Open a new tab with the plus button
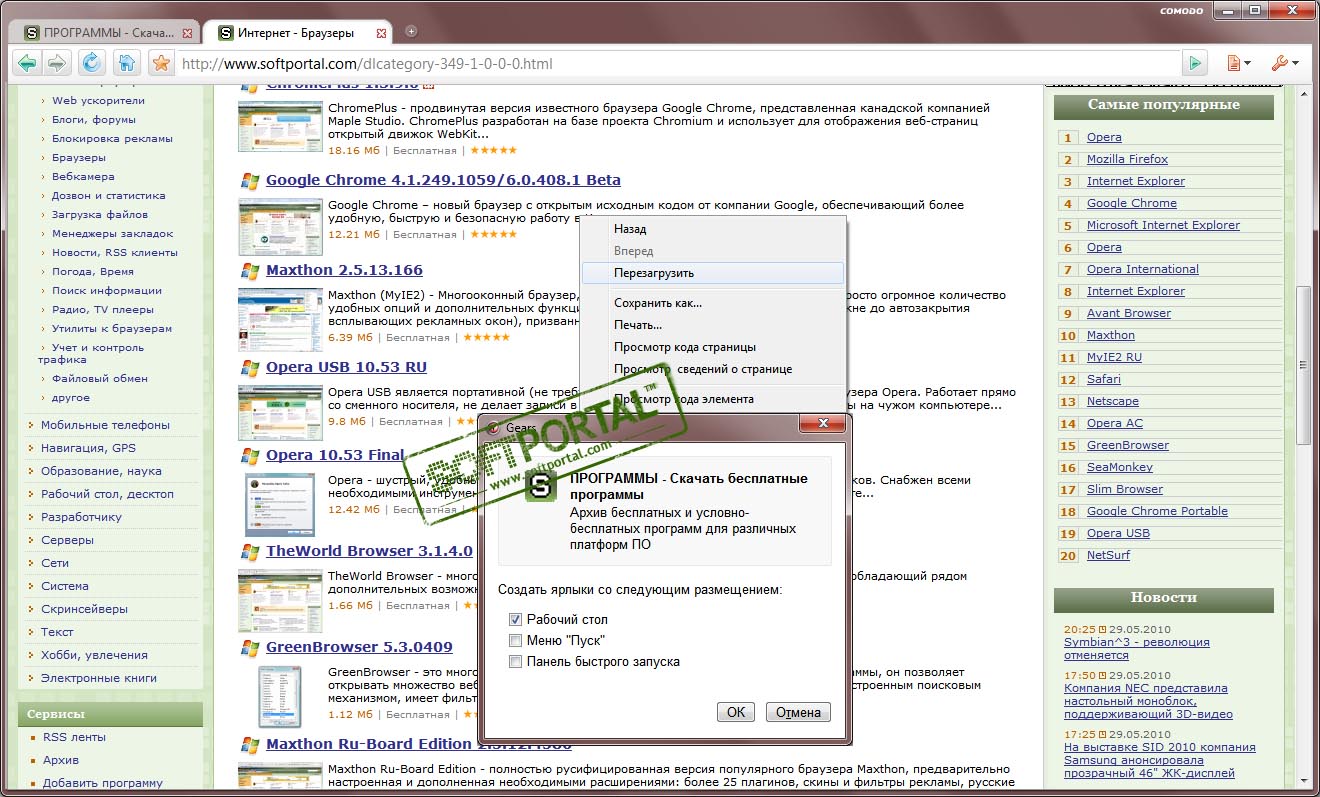This screenshot has width=1320, height=797. point(411,32)
